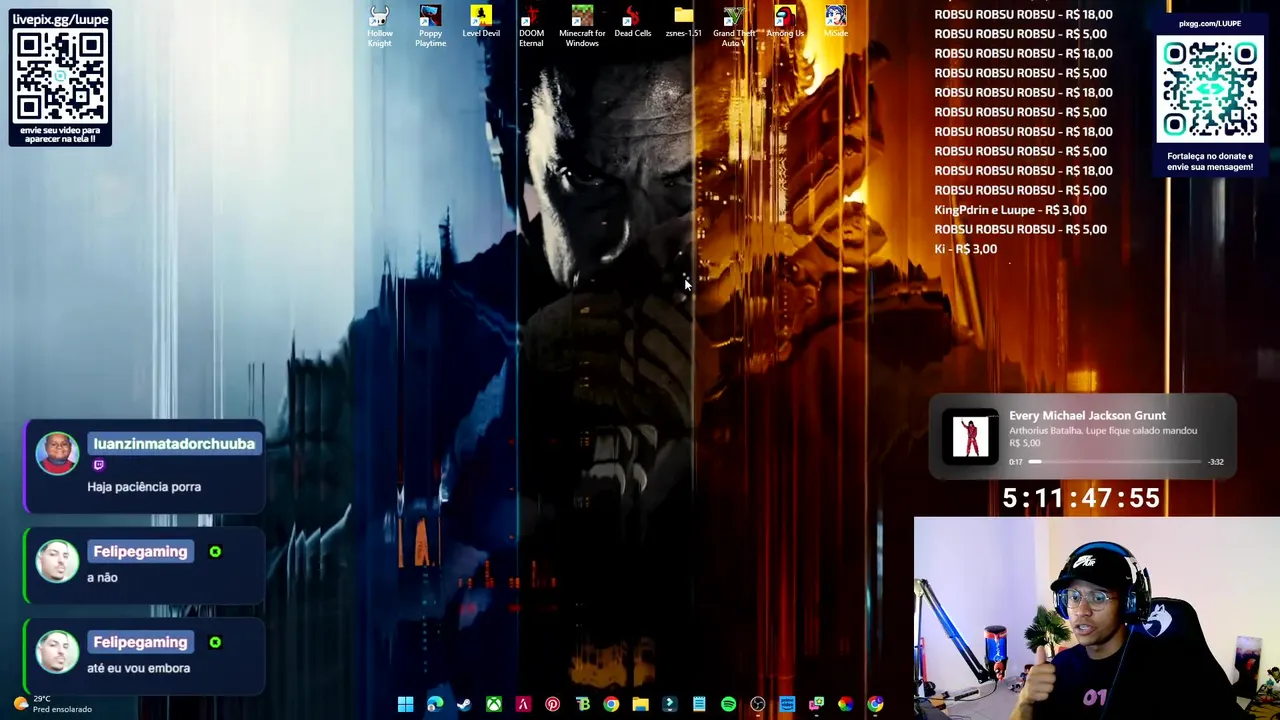Click the 'até eu vou embora' message
Image resolution: width=1280 pixels, height=720 pixels.
[x=138, y=668]
